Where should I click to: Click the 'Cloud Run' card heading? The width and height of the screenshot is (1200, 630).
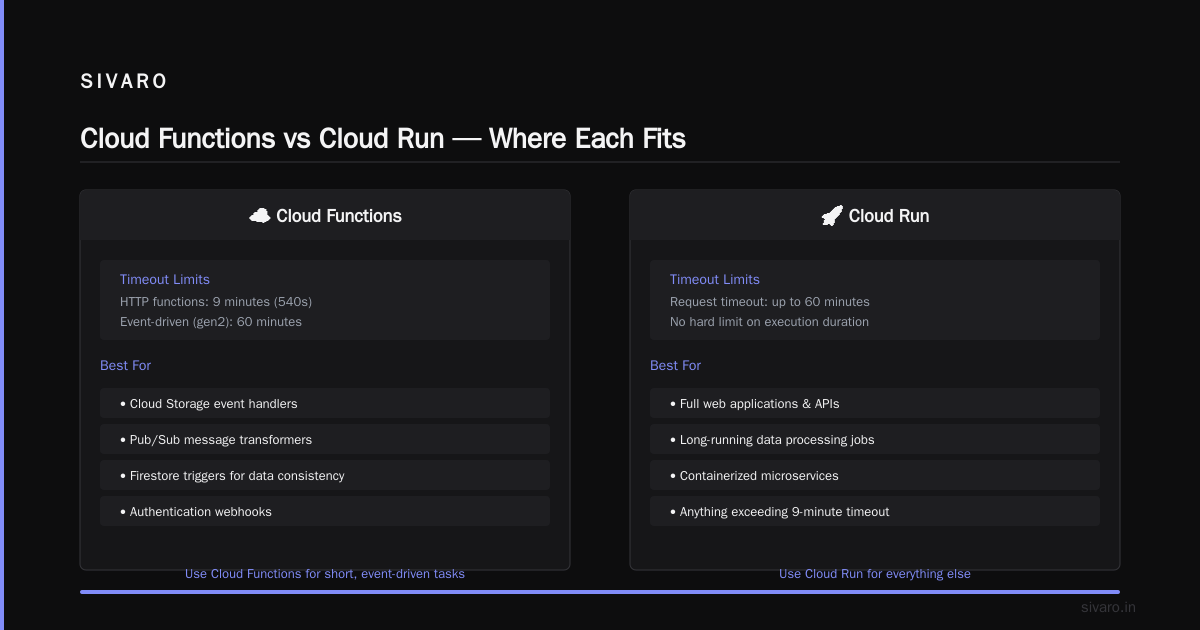(889, 216)
